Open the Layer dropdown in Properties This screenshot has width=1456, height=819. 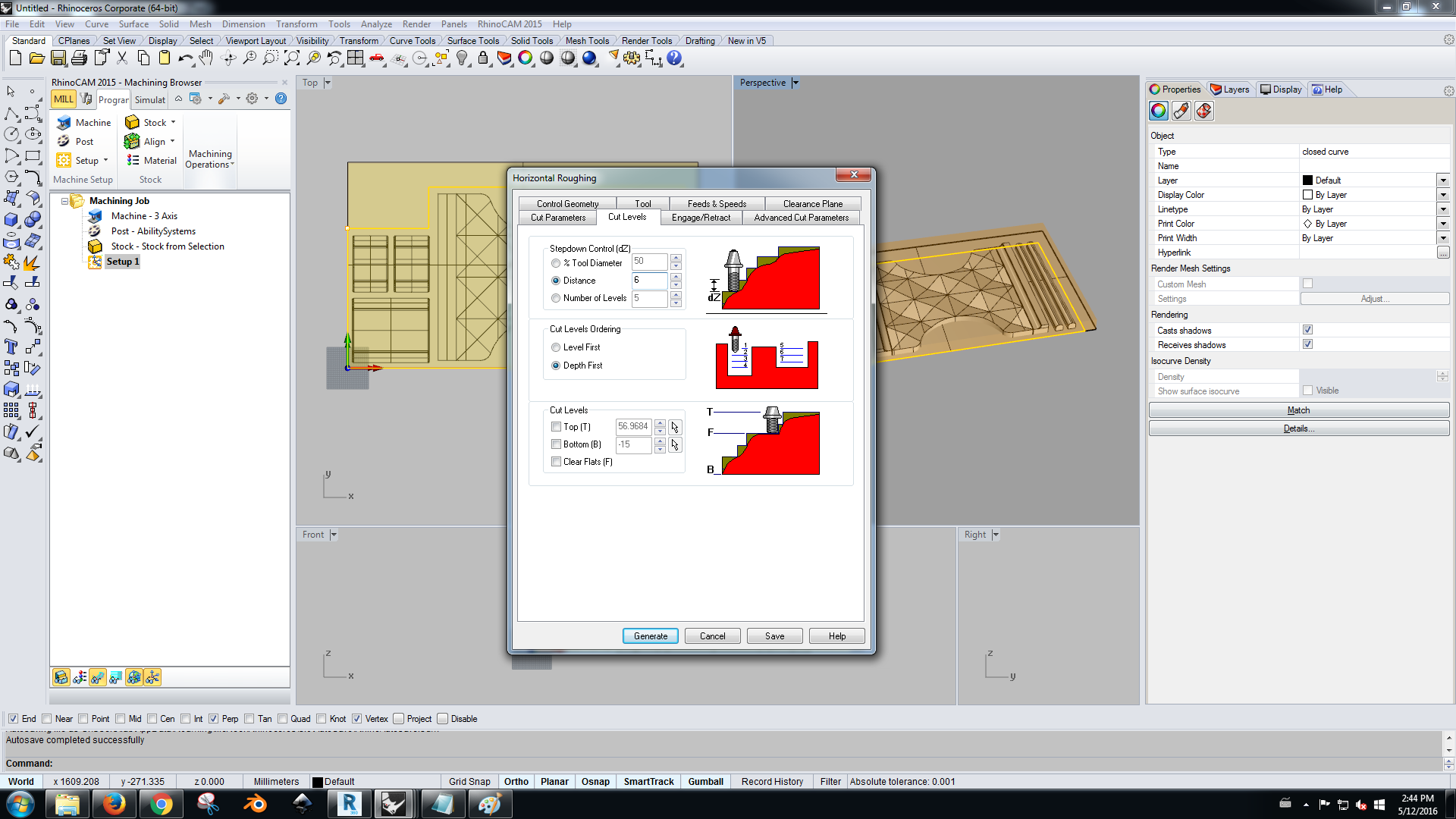click(1443, 180)
